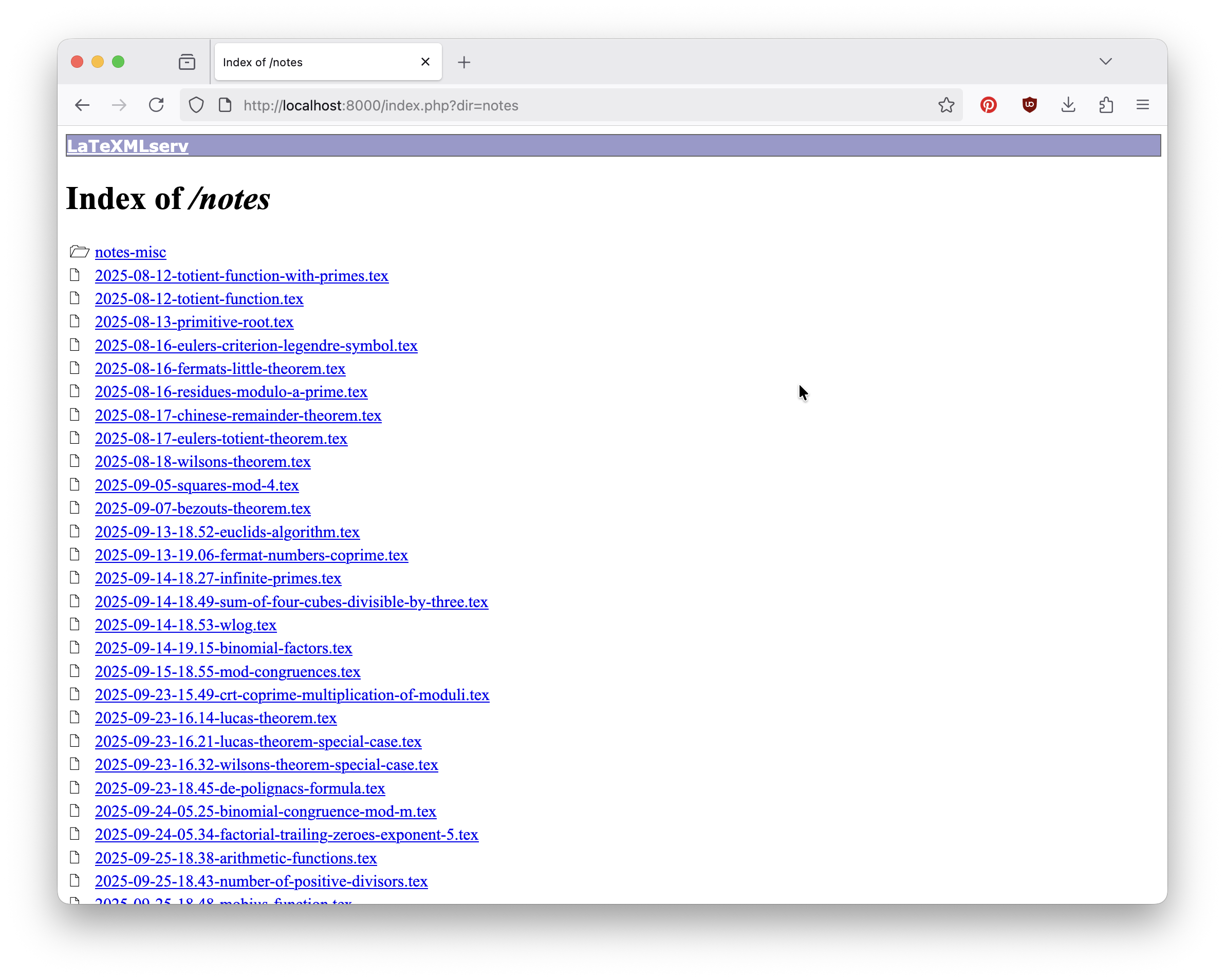
Task: Reload the current page
Action: point(156,105)
